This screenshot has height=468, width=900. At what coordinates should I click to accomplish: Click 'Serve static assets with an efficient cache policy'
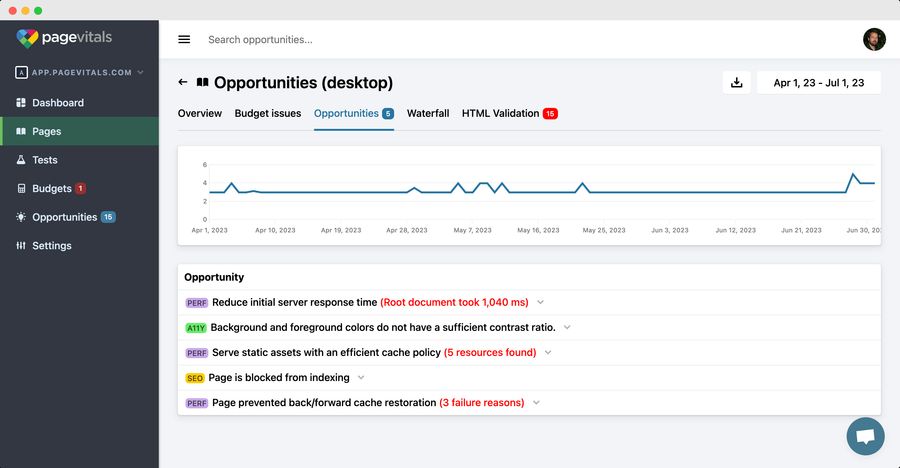326,353
